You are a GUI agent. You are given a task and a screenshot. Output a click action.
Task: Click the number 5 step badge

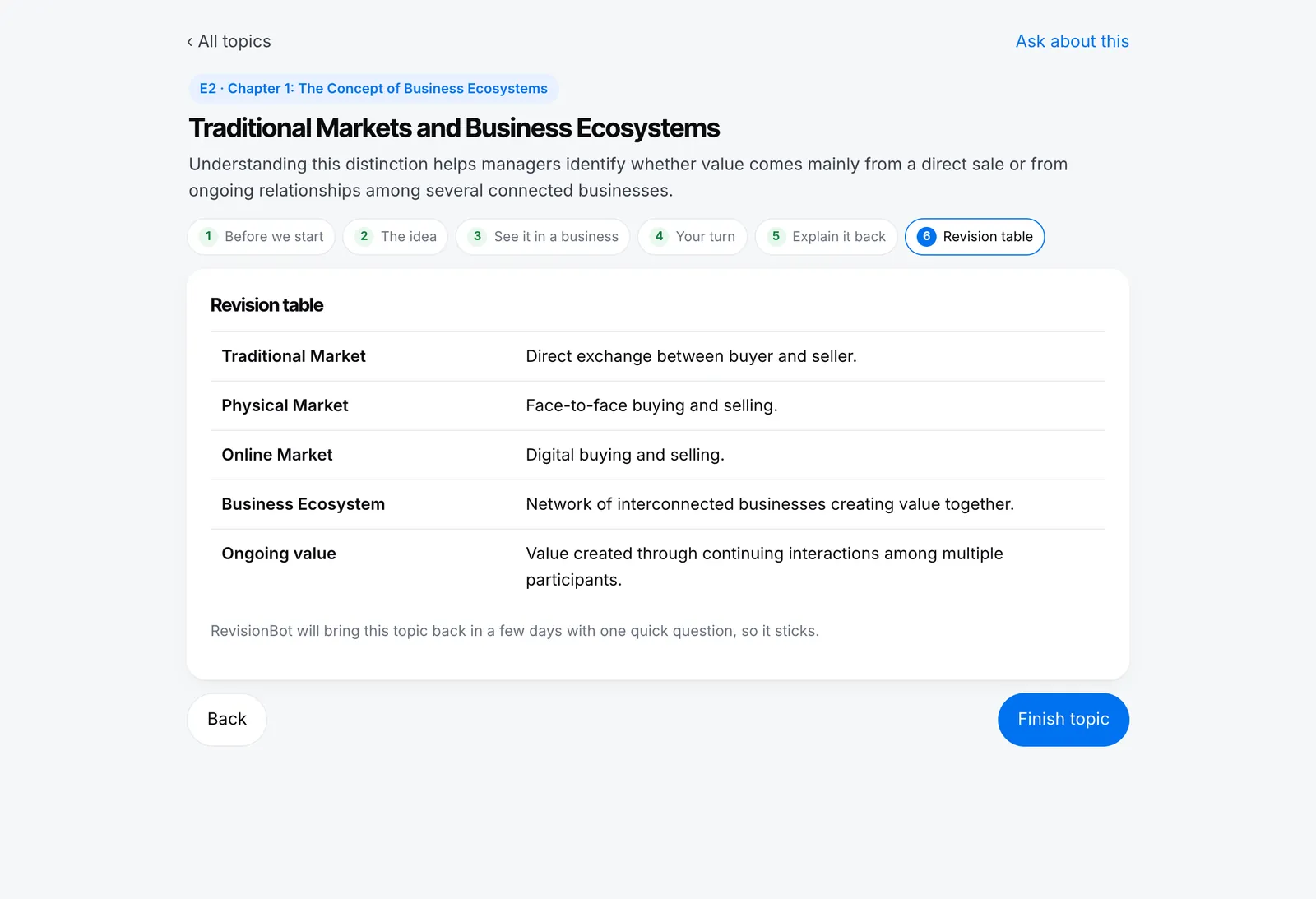click(776, 237)
